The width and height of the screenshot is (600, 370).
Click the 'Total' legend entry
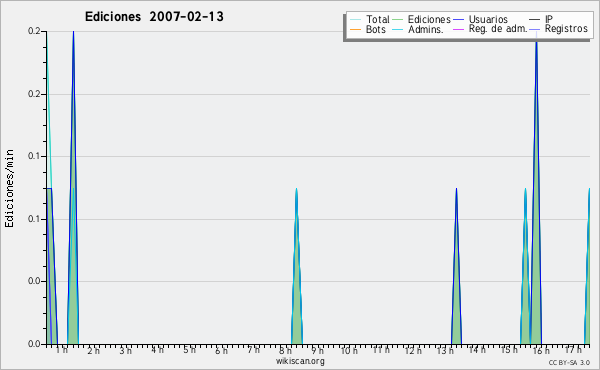pyautogui.click(x=370, y=19)
